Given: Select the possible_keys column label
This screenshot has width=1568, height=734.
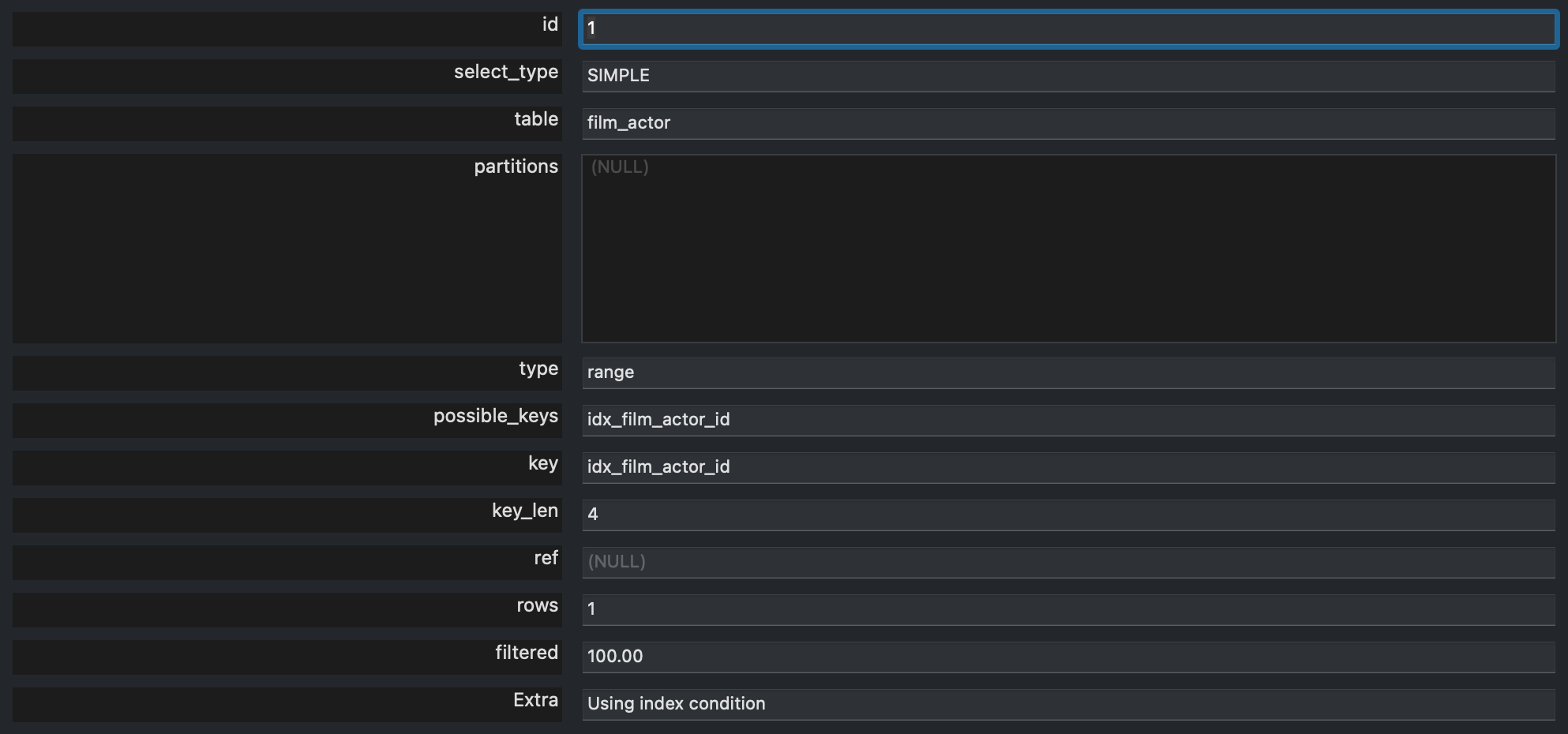Looking at the screenshot, I should [x=495, y=416].
